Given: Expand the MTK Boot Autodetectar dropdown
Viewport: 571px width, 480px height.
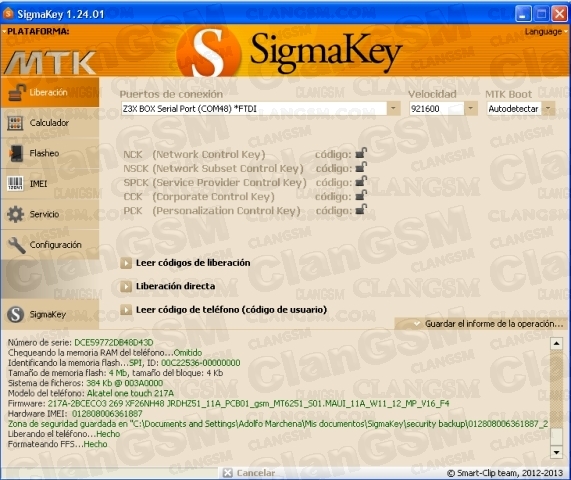Looking at the screenshot, I should pyautogui.click(x=548, y=109).
